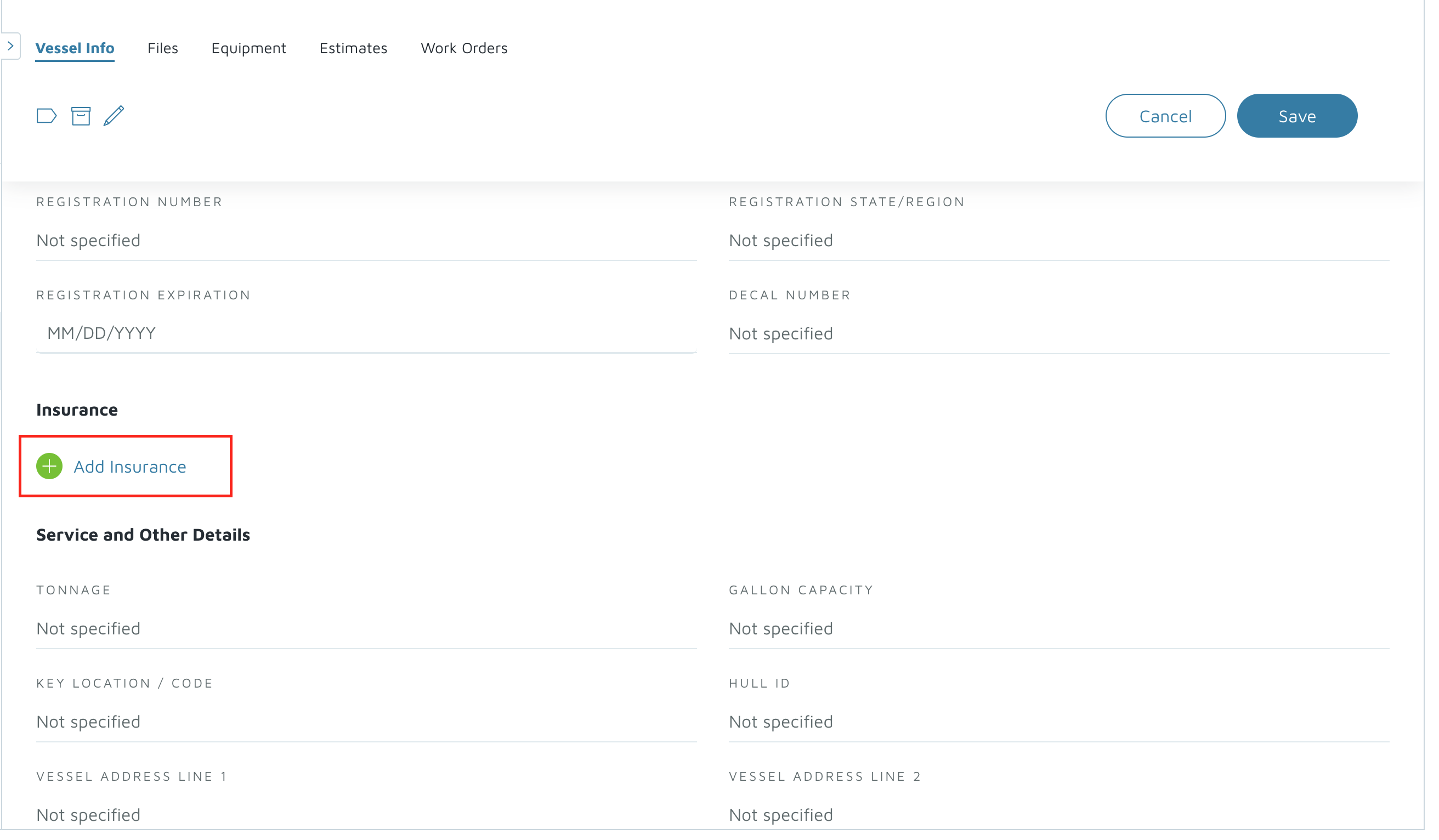Click the tag label icon
The image size is (1439, 840).
[x=46, y=116]
